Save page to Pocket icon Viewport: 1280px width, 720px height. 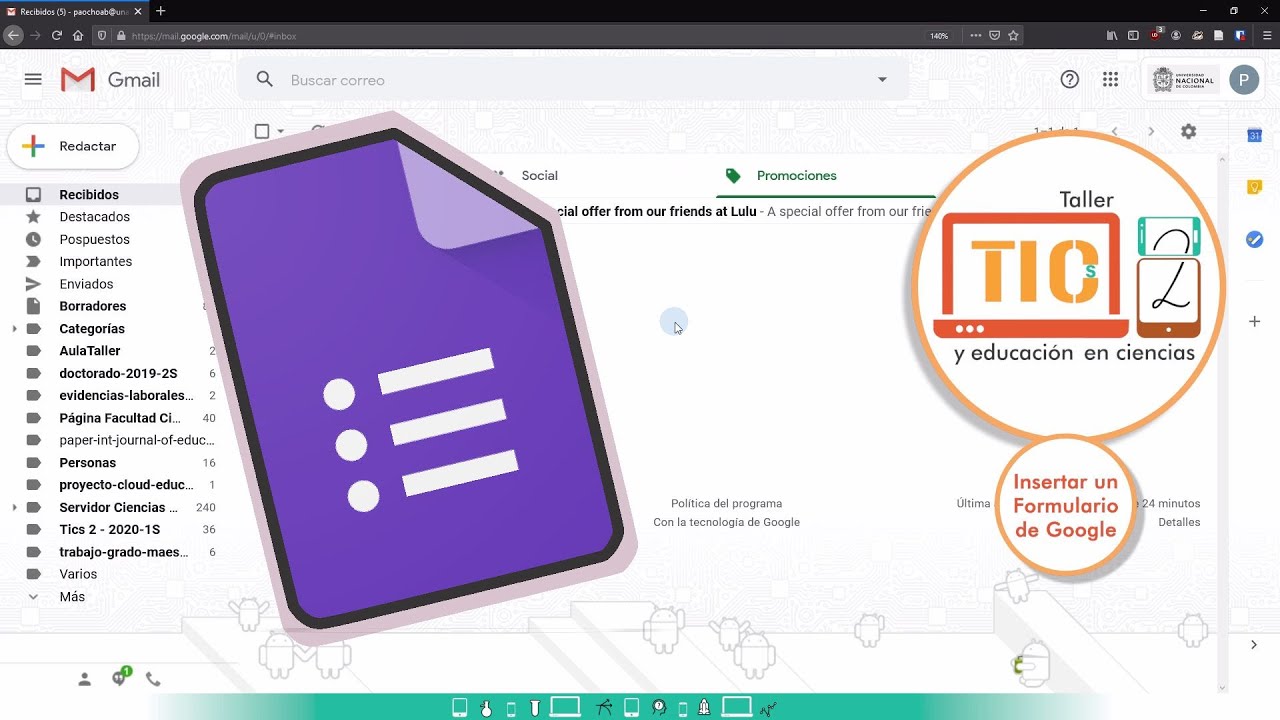(x=994, y=35)
